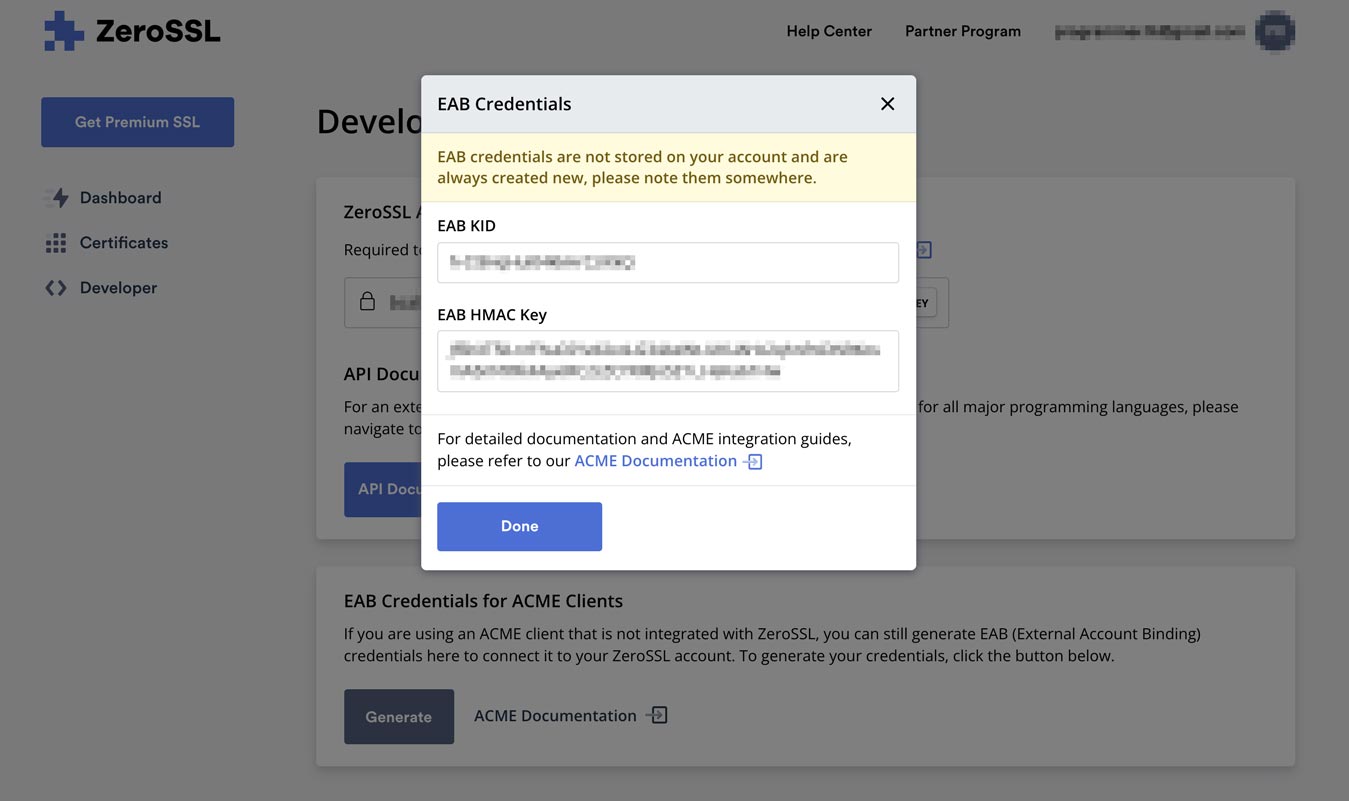Viewport: 1349px width, 801px height.
Task: Click the Developer code brackets icon
Action: click(56, 288)
